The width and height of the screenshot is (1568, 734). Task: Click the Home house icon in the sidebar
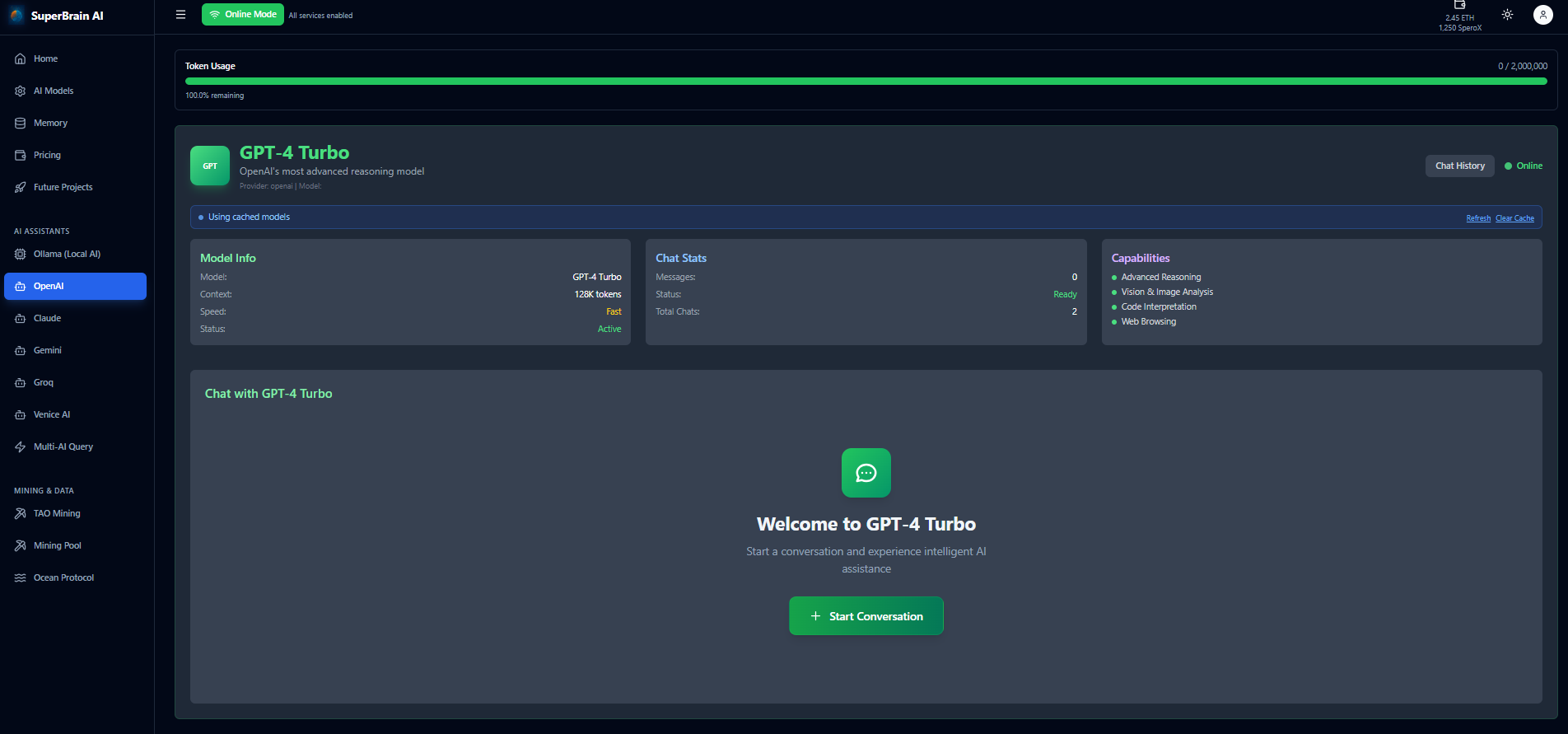pos(21,59)
